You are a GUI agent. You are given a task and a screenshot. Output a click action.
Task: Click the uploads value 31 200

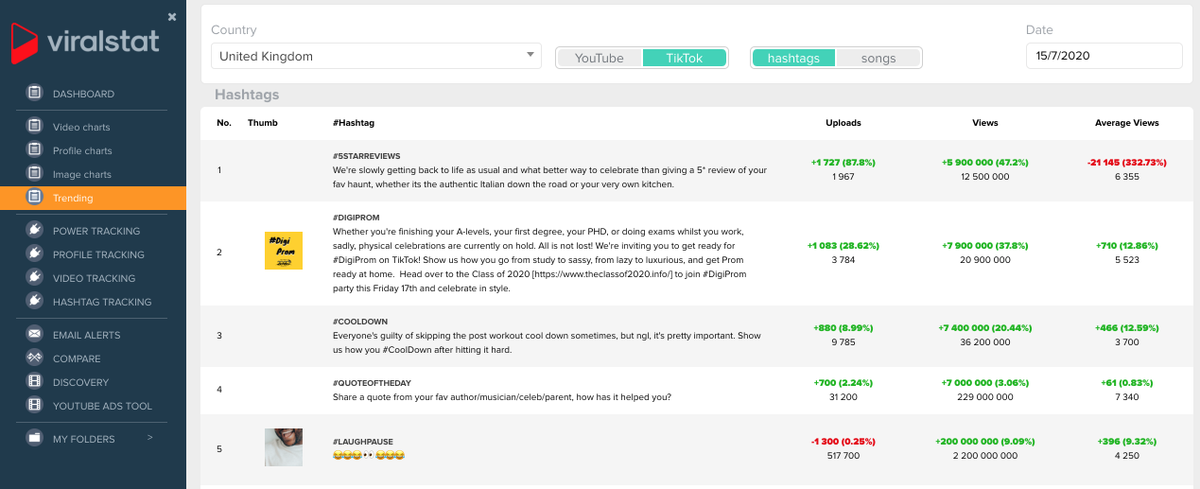pos(843,397)
